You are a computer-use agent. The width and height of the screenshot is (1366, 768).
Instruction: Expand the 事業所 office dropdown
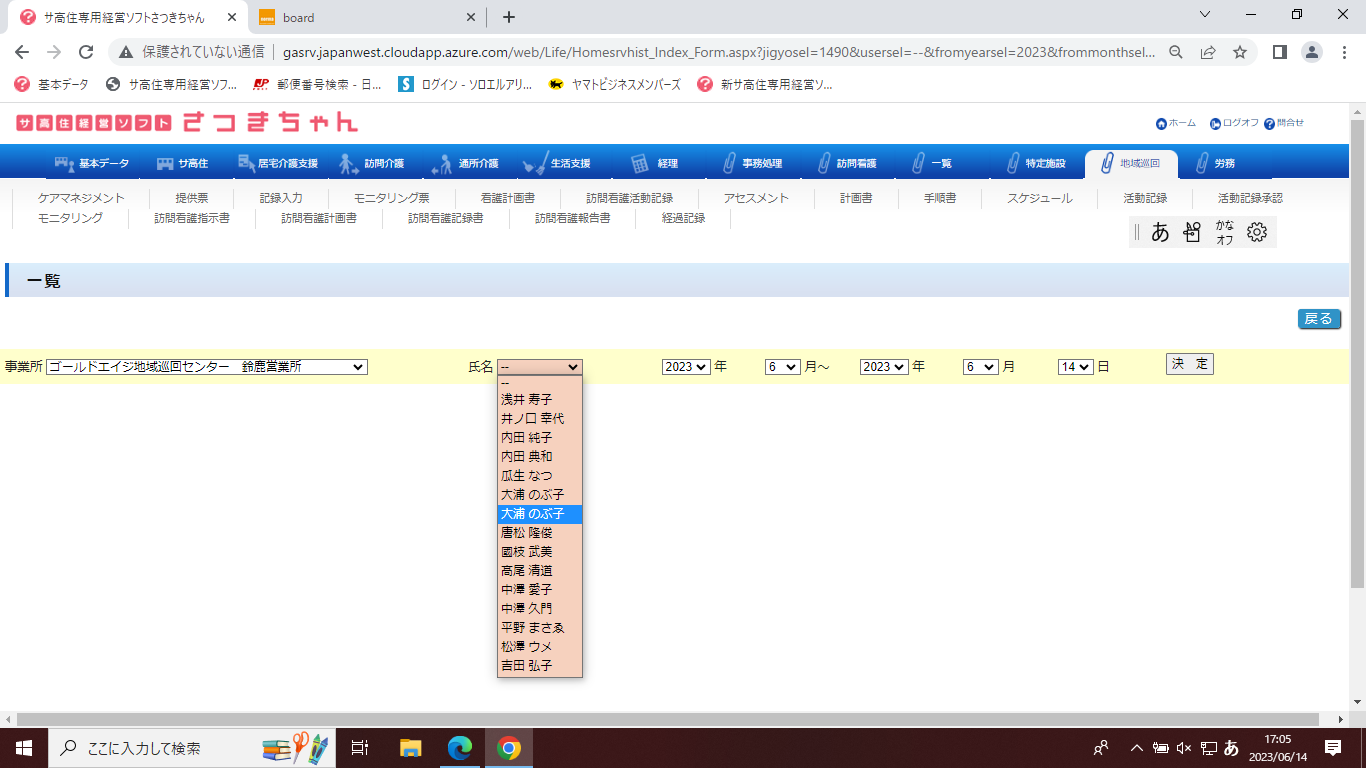pyautogui.click(x=206, y=367)
